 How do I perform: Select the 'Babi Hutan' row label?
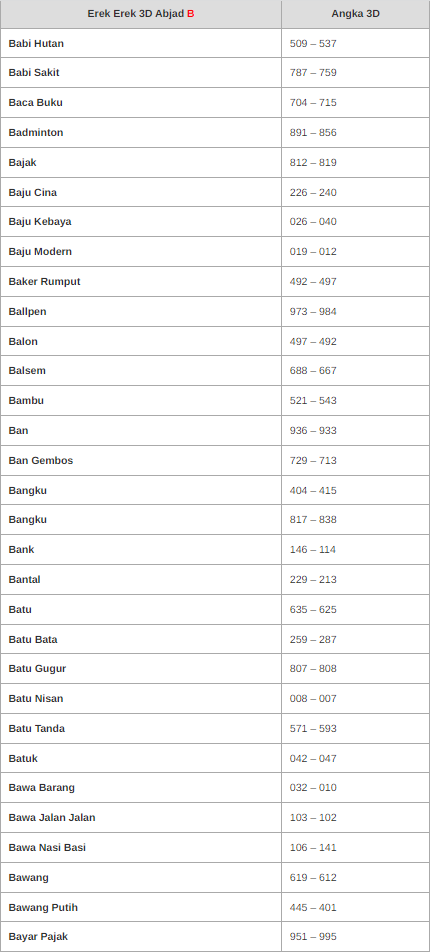(36, 44)
